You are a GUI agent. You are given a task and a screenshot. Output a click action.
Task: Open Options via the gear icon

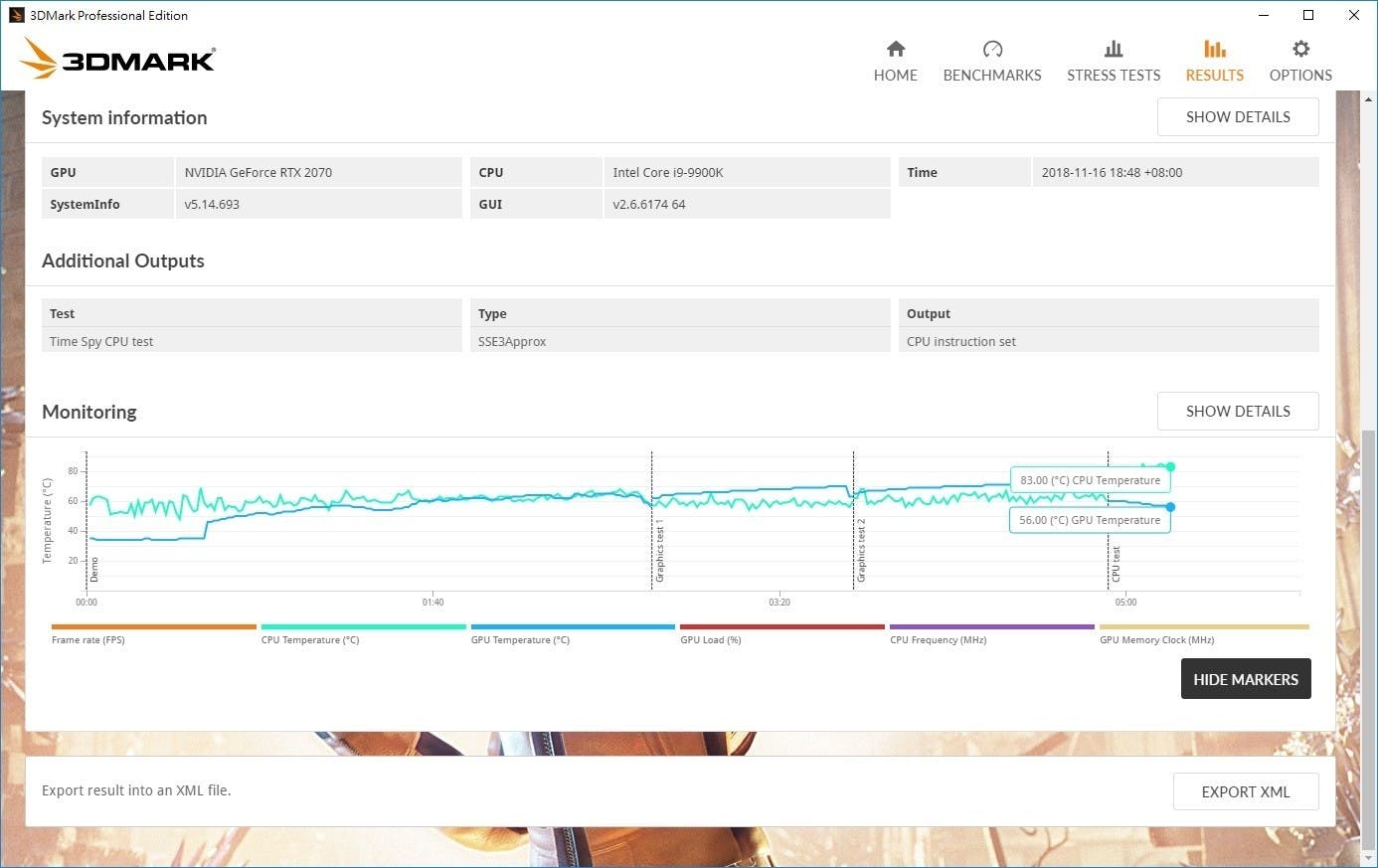(x=1300, y=50)
